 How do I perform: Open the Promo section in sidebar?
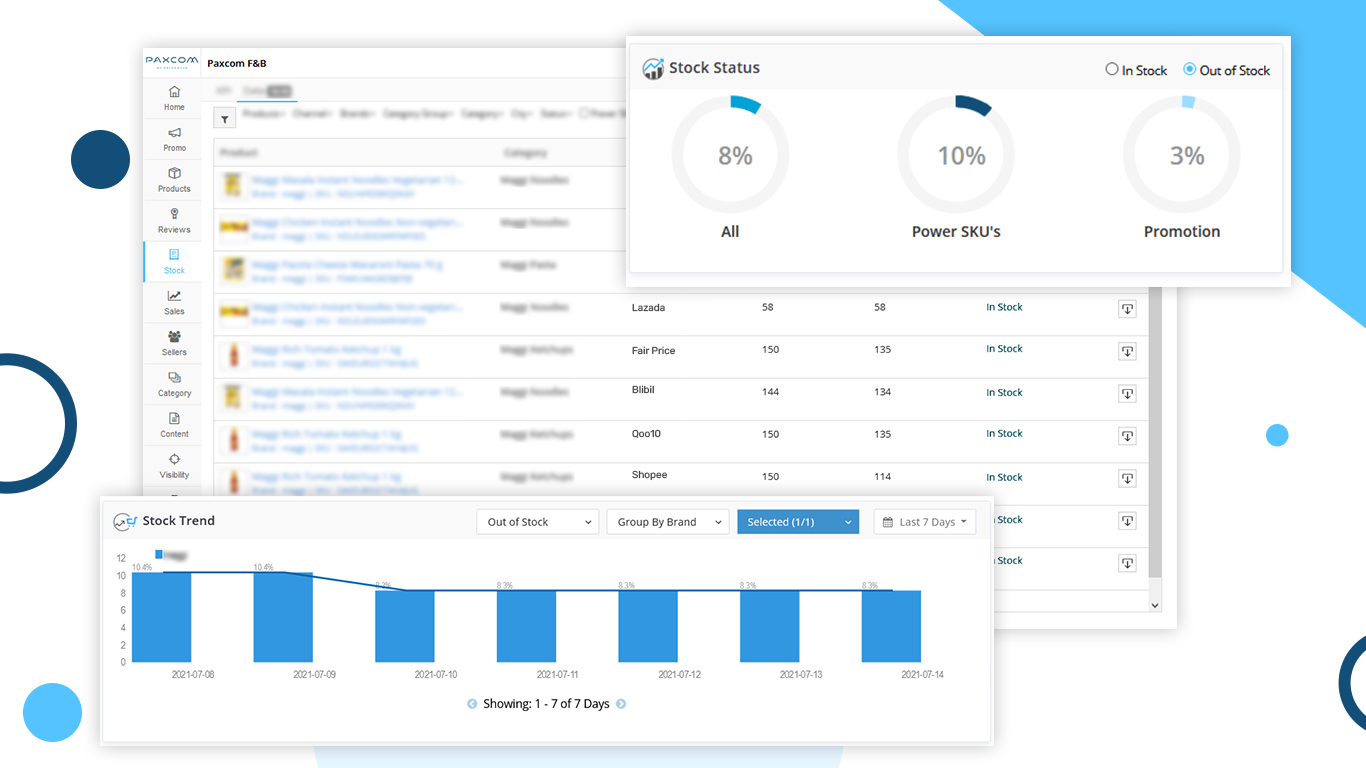coord(174,139)
